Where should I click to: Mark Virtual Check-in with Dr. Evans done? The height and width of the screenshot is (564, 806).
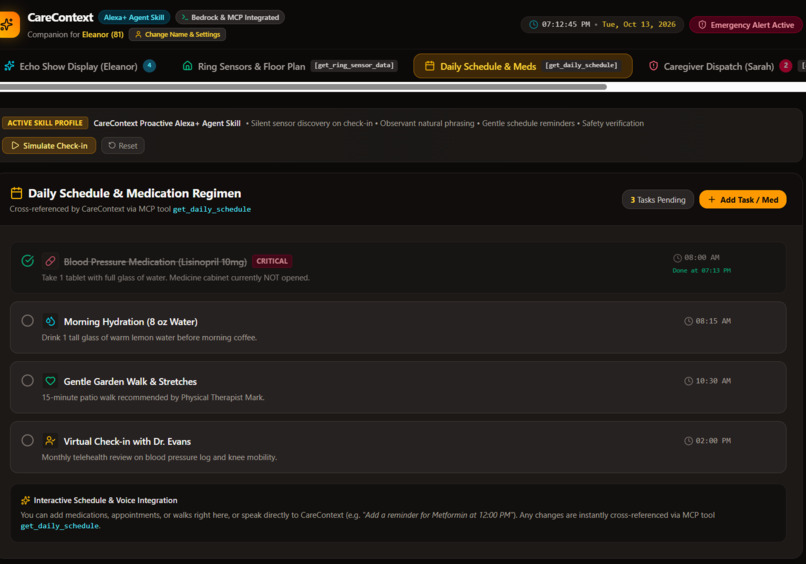coord(28,441)
